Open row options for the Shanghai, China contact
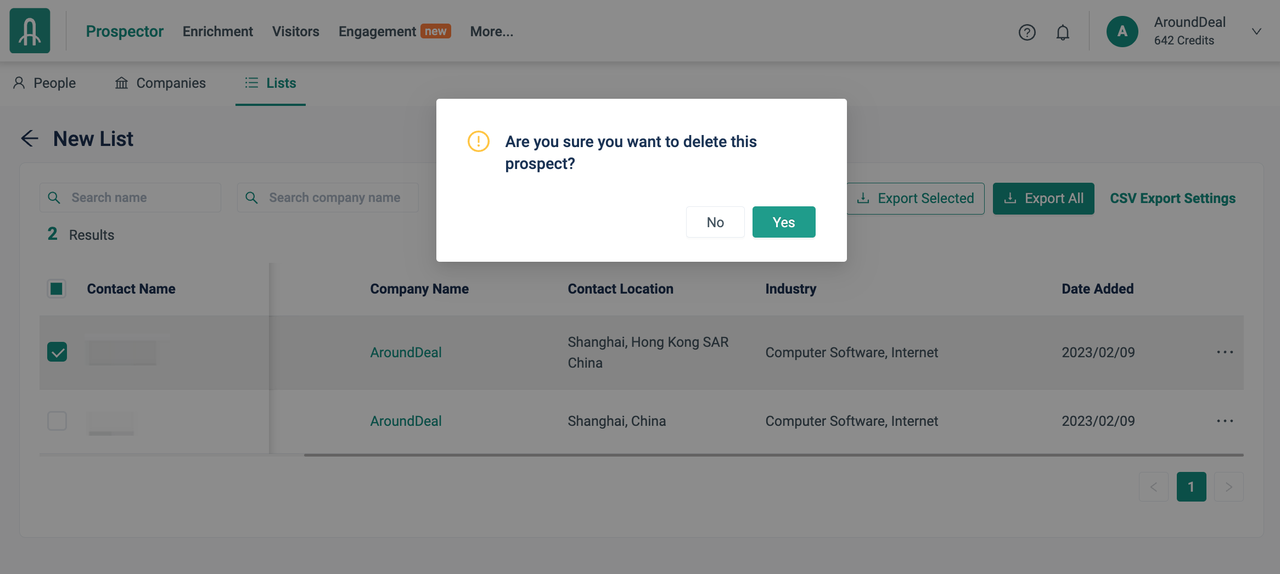Viewport: 1280px width, 574px height. (x=1225, y=421)
